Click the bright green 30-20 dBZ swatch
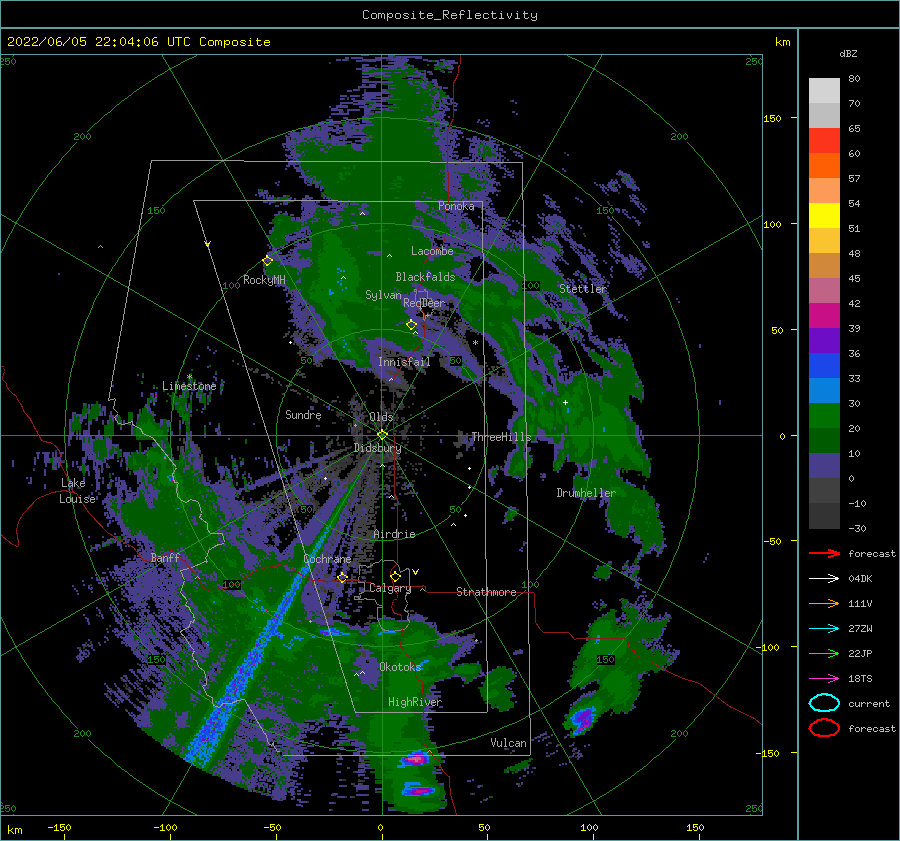The width and height of the screenshot is (900, 841). pyautogui.click(x=824, y=416)
